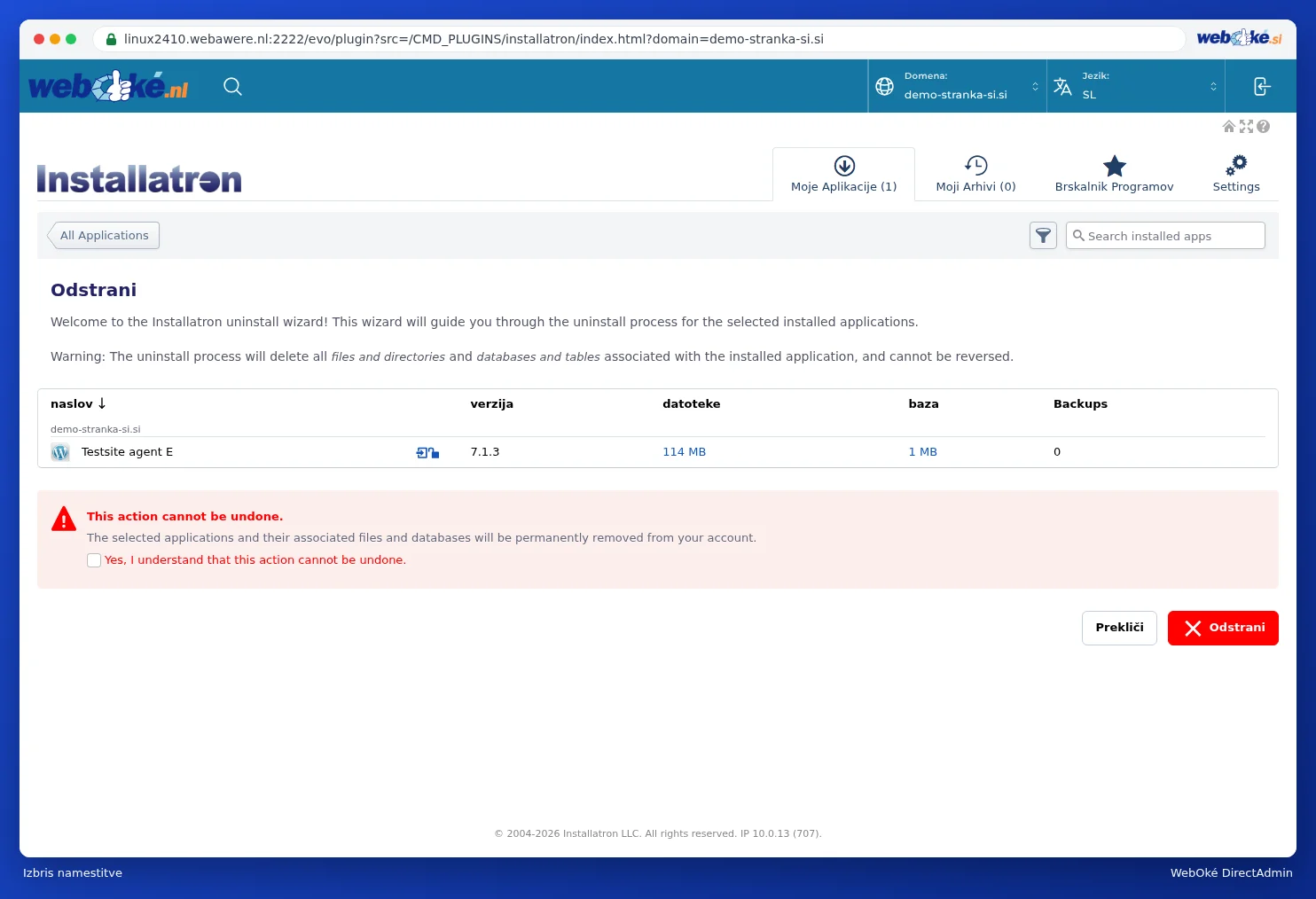Screen dimensions: 1316x899
Task: Click the logout icon in header
Action: (x=1262, y=86)
